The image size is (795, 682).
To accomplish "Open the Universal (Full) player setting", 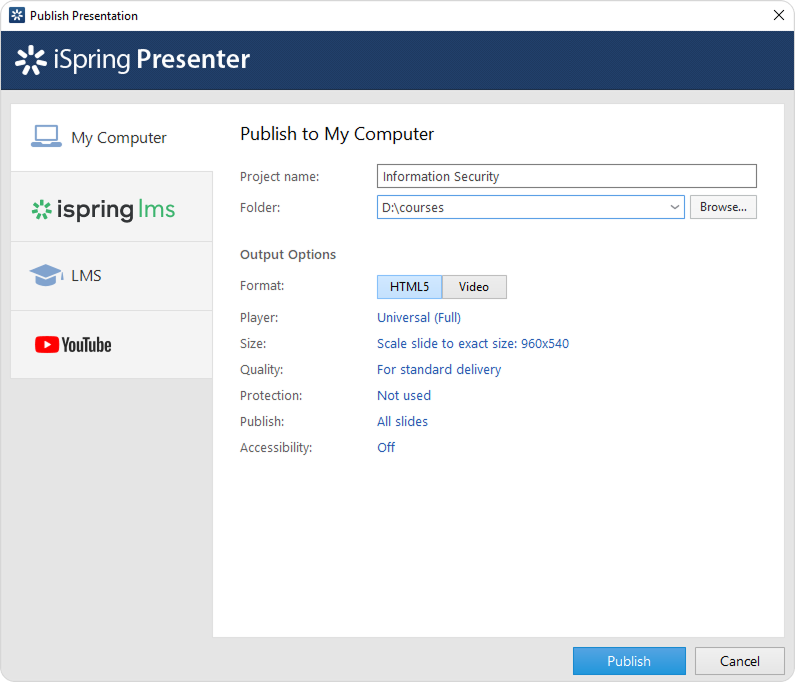I will pos(418,318).
